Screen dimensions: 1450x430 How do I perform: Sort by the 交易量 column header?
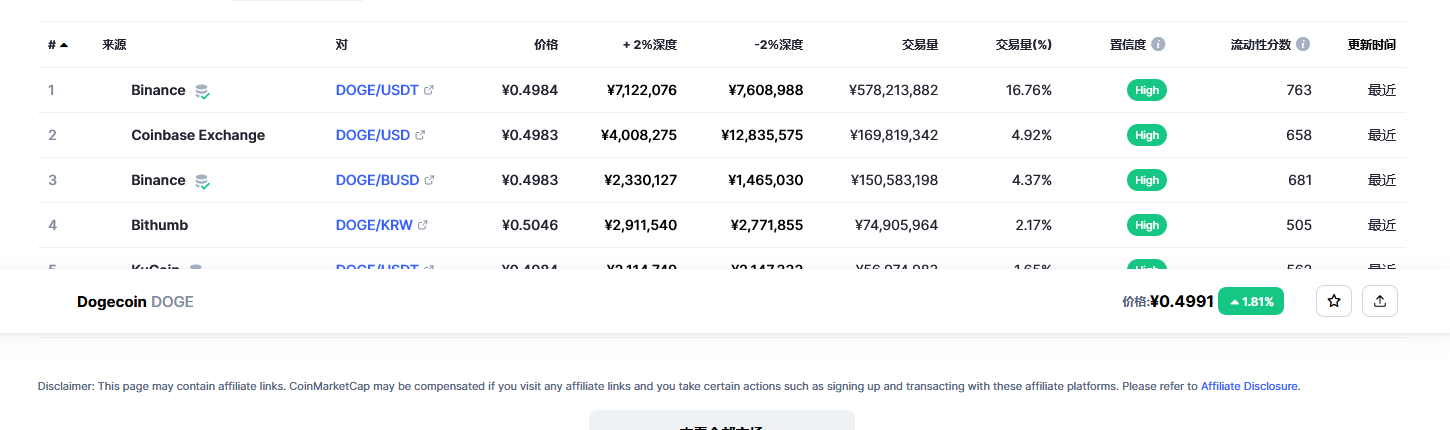coord(919,45)
